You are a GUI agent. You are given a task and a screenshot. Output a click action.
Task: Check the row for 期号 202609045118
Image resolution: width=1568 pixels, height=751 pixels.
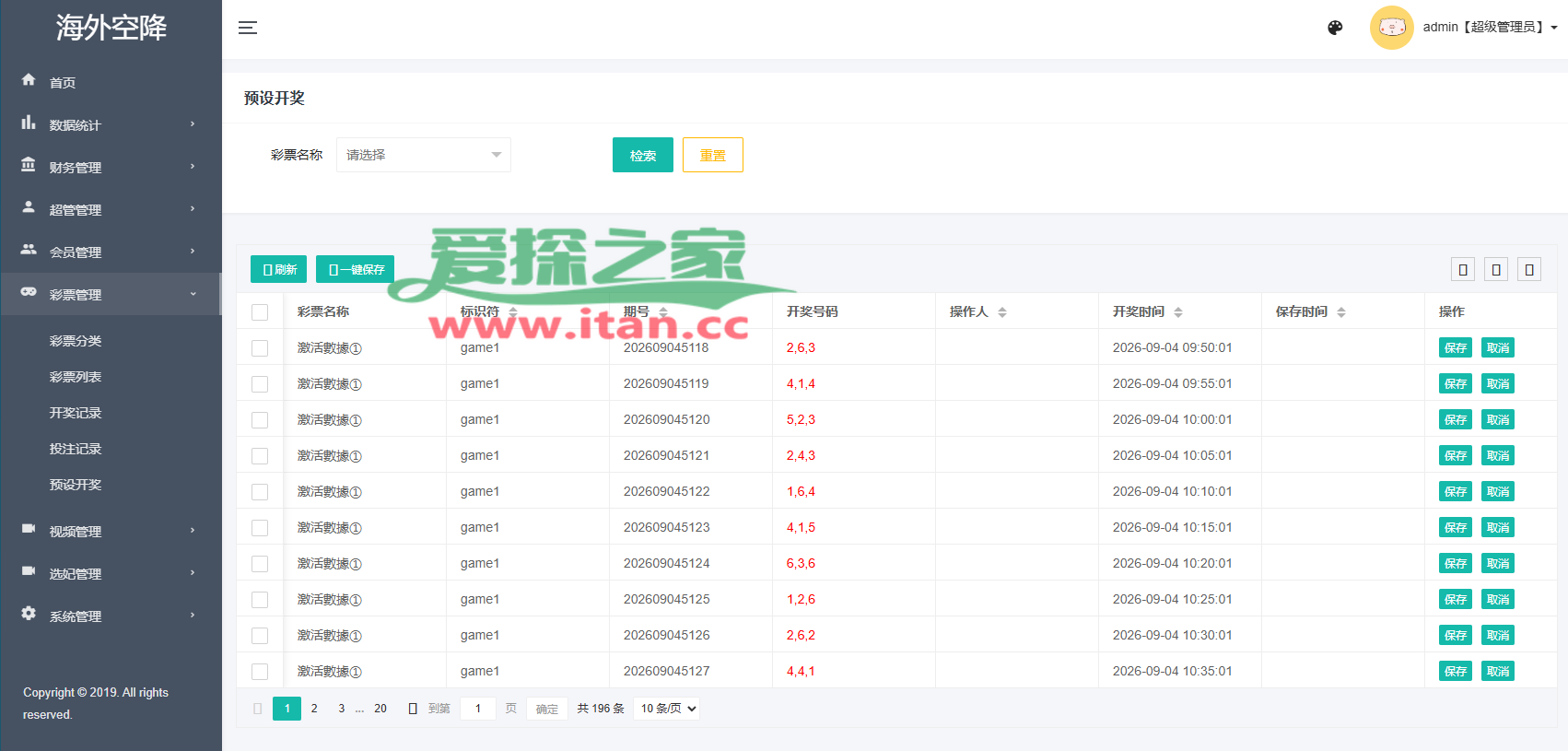tap(260, 348)
